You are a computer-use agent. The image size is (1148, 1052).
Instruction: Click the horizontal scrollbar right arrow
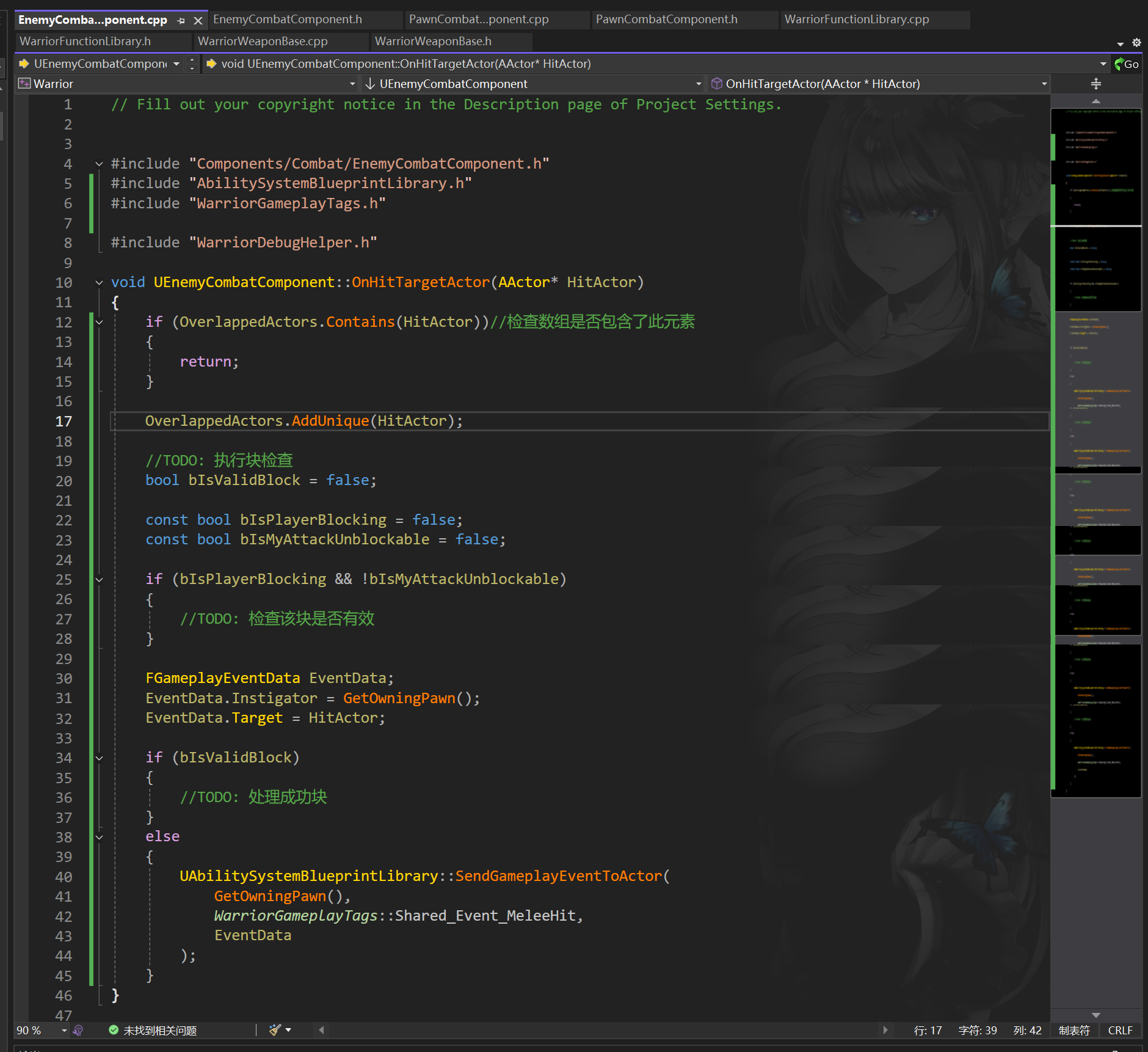pyautogui.click(x=885, y=1030)
